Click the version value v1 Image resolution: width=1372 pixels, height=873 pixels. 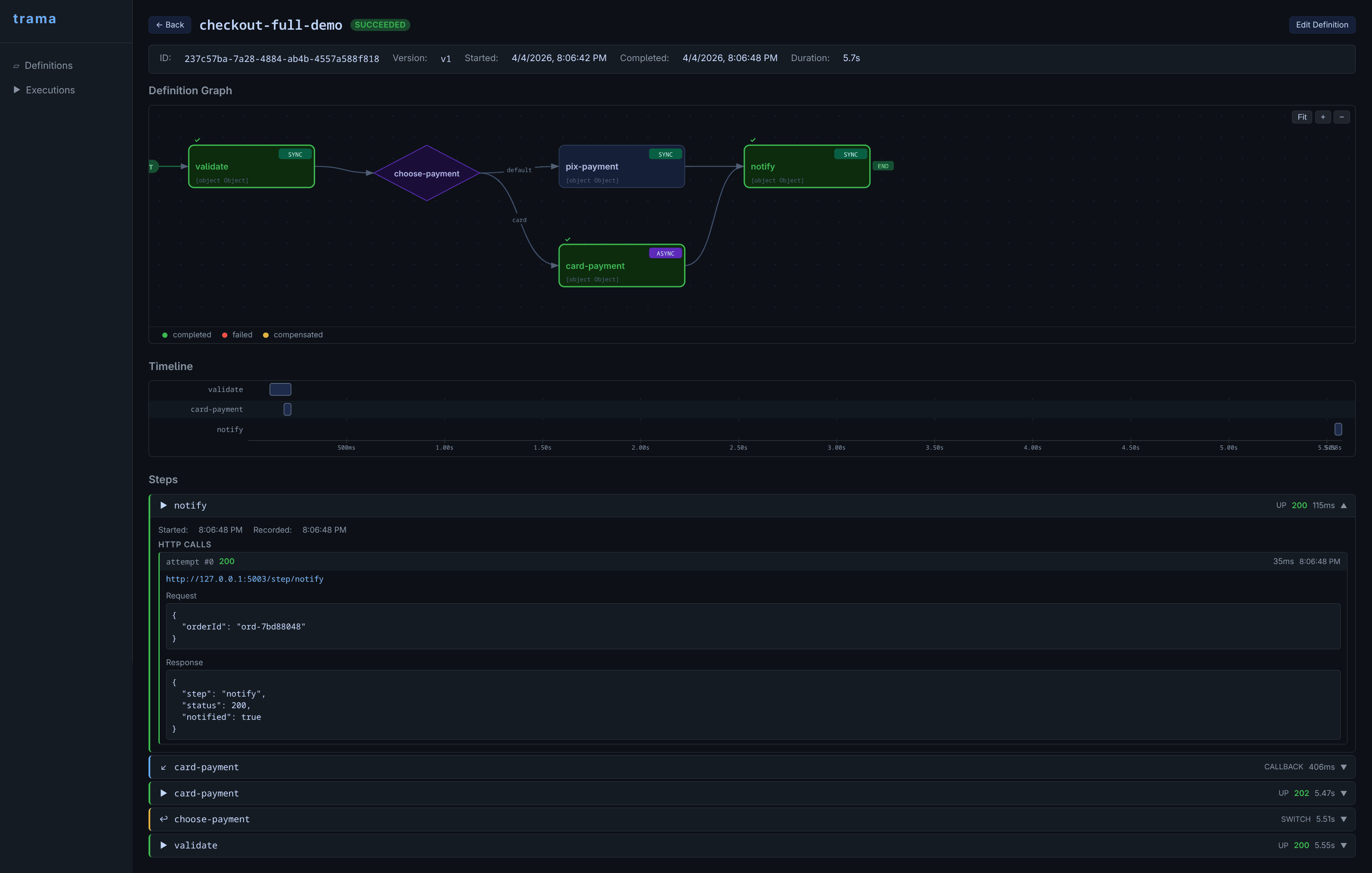point(446,59)
